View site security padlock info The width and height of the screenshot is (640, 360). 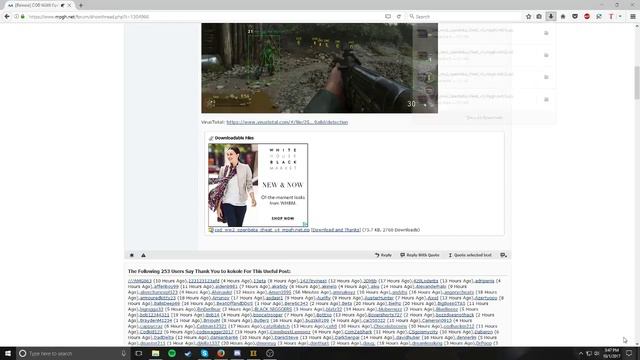pos(22,17)
